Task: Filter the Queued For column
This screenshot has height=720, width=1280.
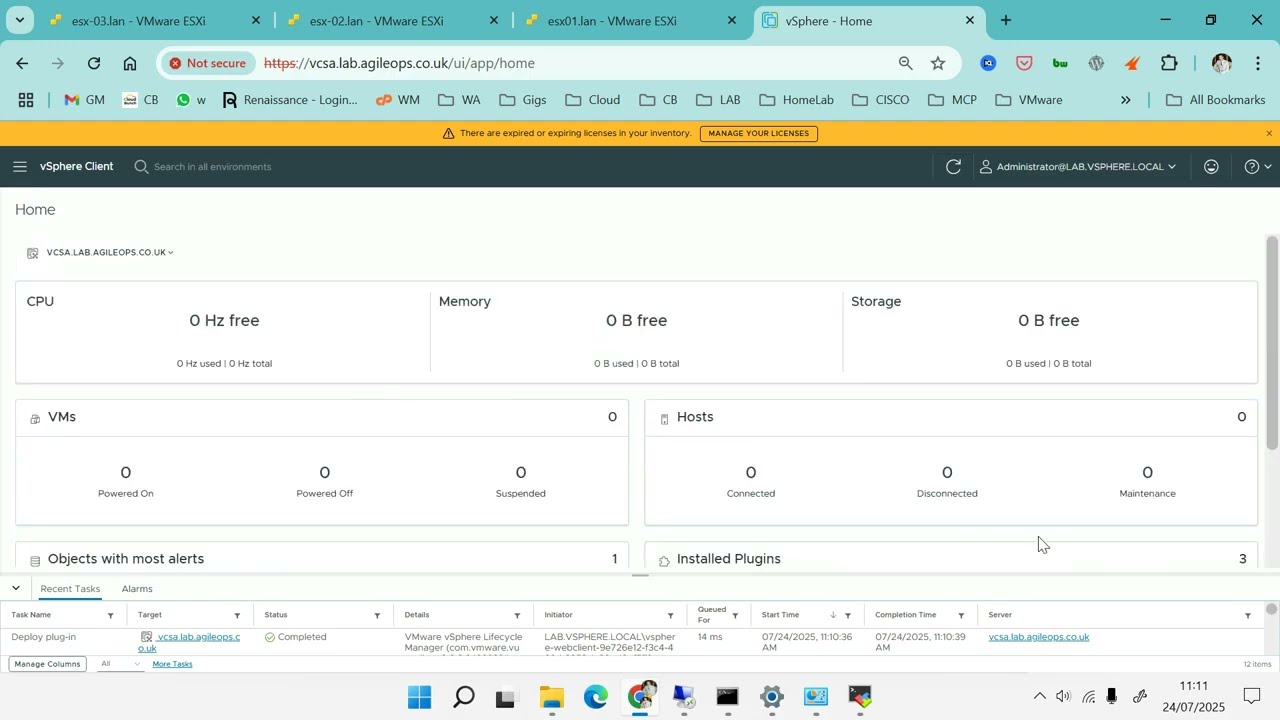Action: click(735, 616)
